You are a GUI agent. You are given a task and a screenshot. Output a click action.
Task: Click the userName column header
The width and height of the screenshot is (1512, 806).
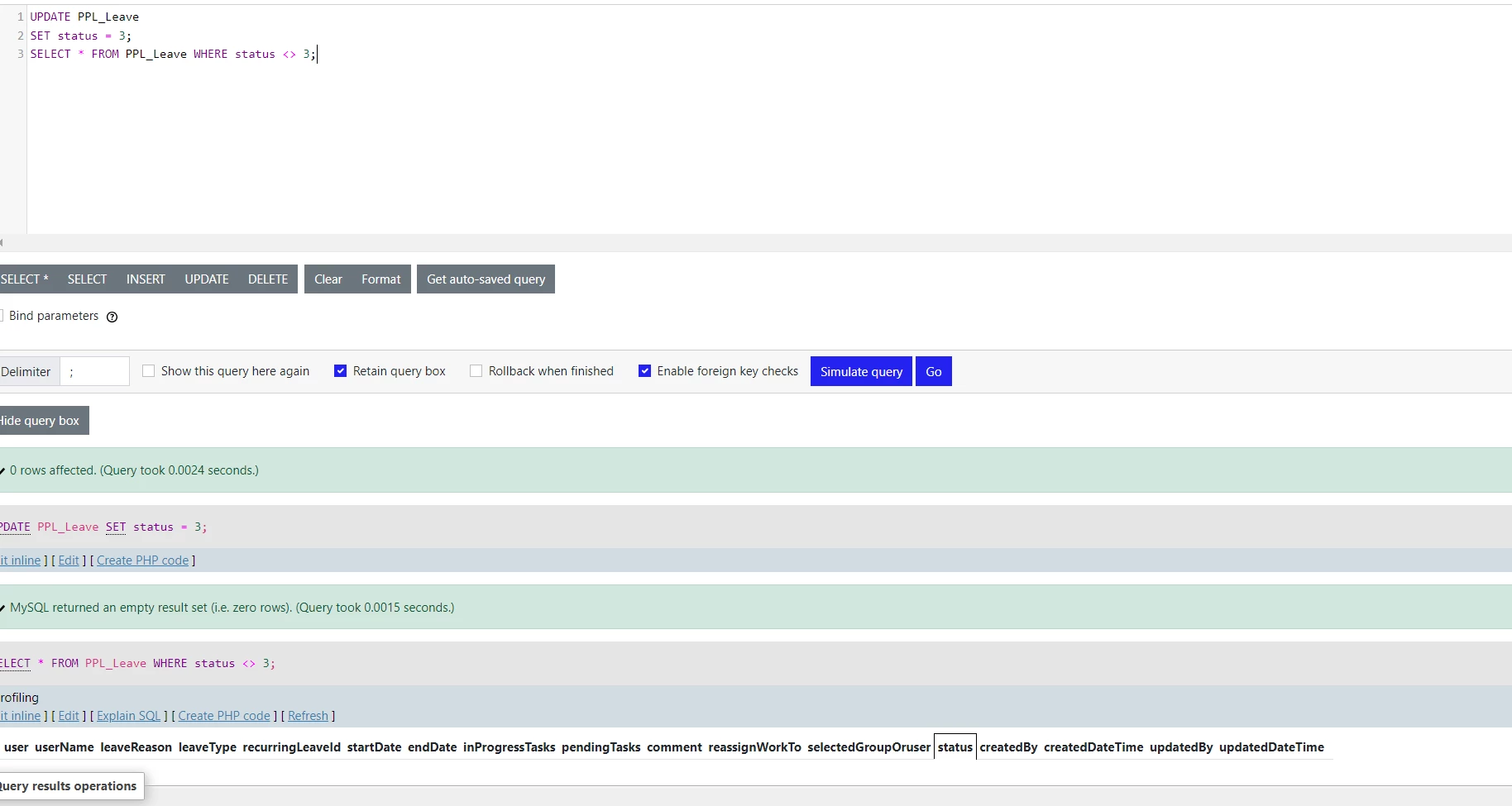coord(65,747)
